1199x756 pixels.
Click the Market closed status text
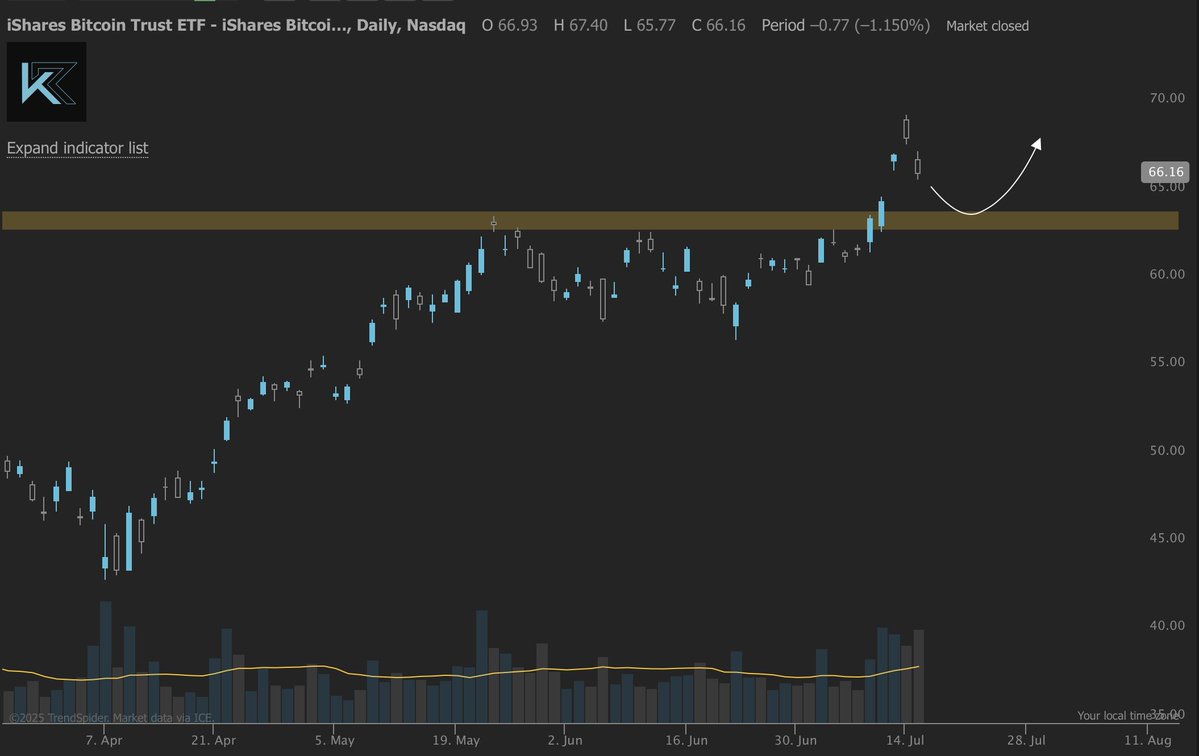coord(987,26)
